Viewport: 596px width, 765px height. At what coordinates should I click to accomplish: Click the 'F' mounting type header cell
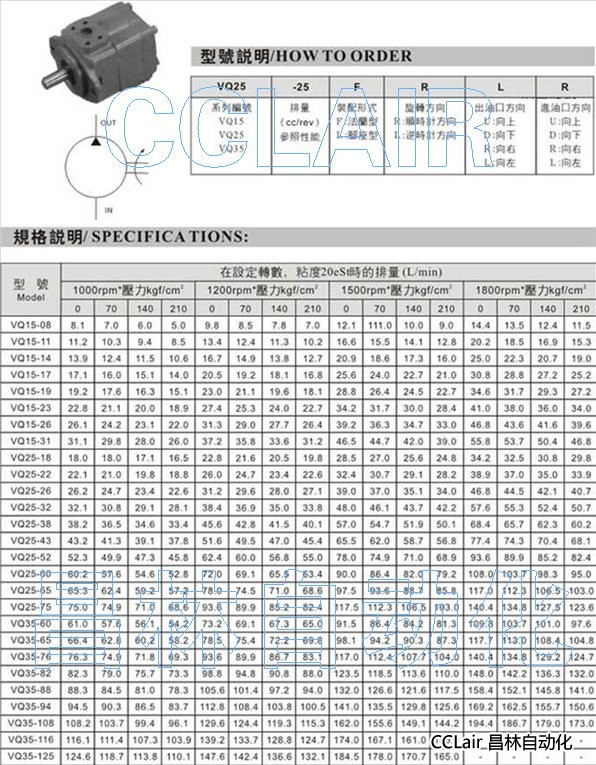(357, 87)
